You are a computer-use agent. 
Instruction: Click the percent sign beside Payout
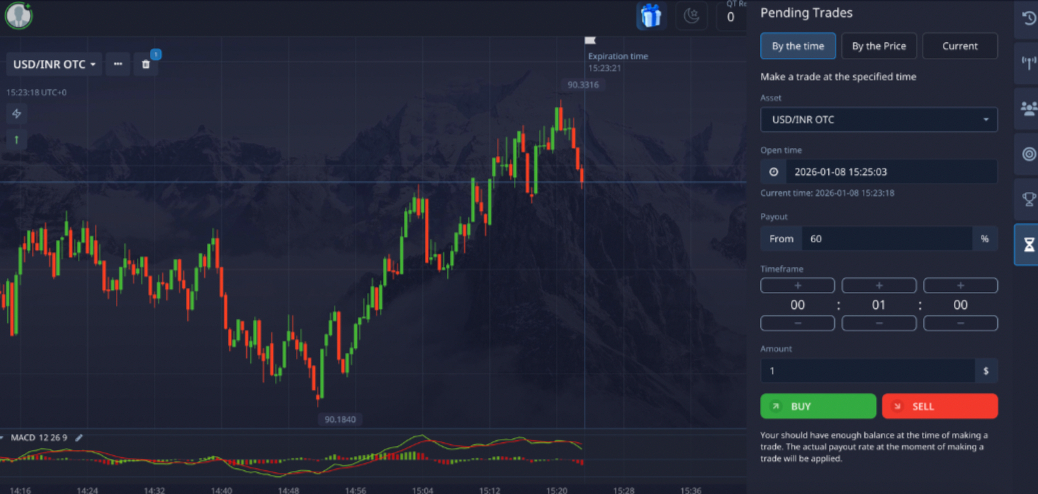[x=985, y=238]
